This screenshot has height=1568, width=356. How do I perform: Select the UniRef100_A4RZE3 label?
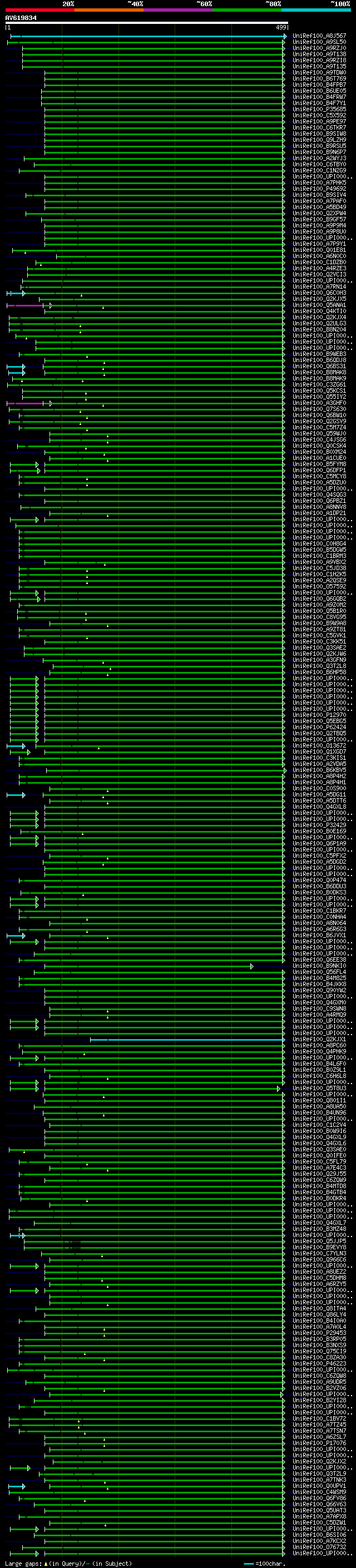(319, 269)
